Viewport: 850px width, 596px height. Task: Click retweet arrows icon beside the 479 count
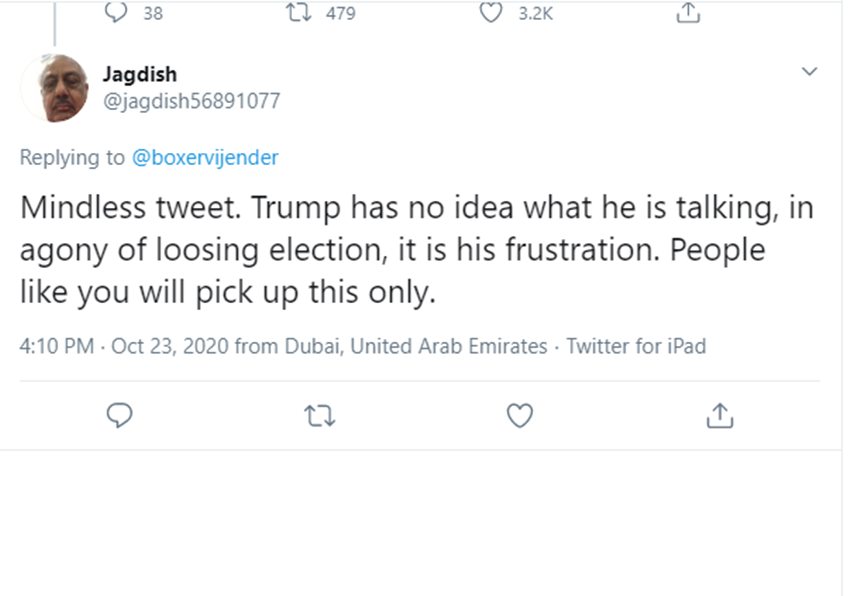(295, 13)
